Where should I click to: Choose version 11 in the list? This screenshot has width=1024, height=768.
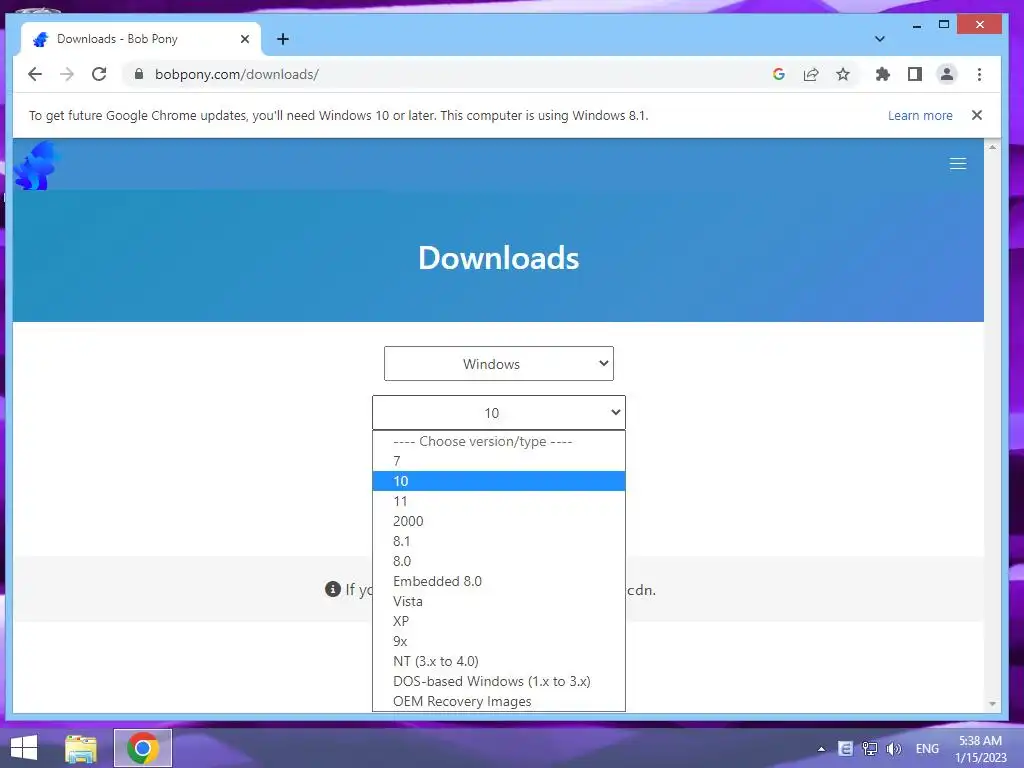coord(499,502)
